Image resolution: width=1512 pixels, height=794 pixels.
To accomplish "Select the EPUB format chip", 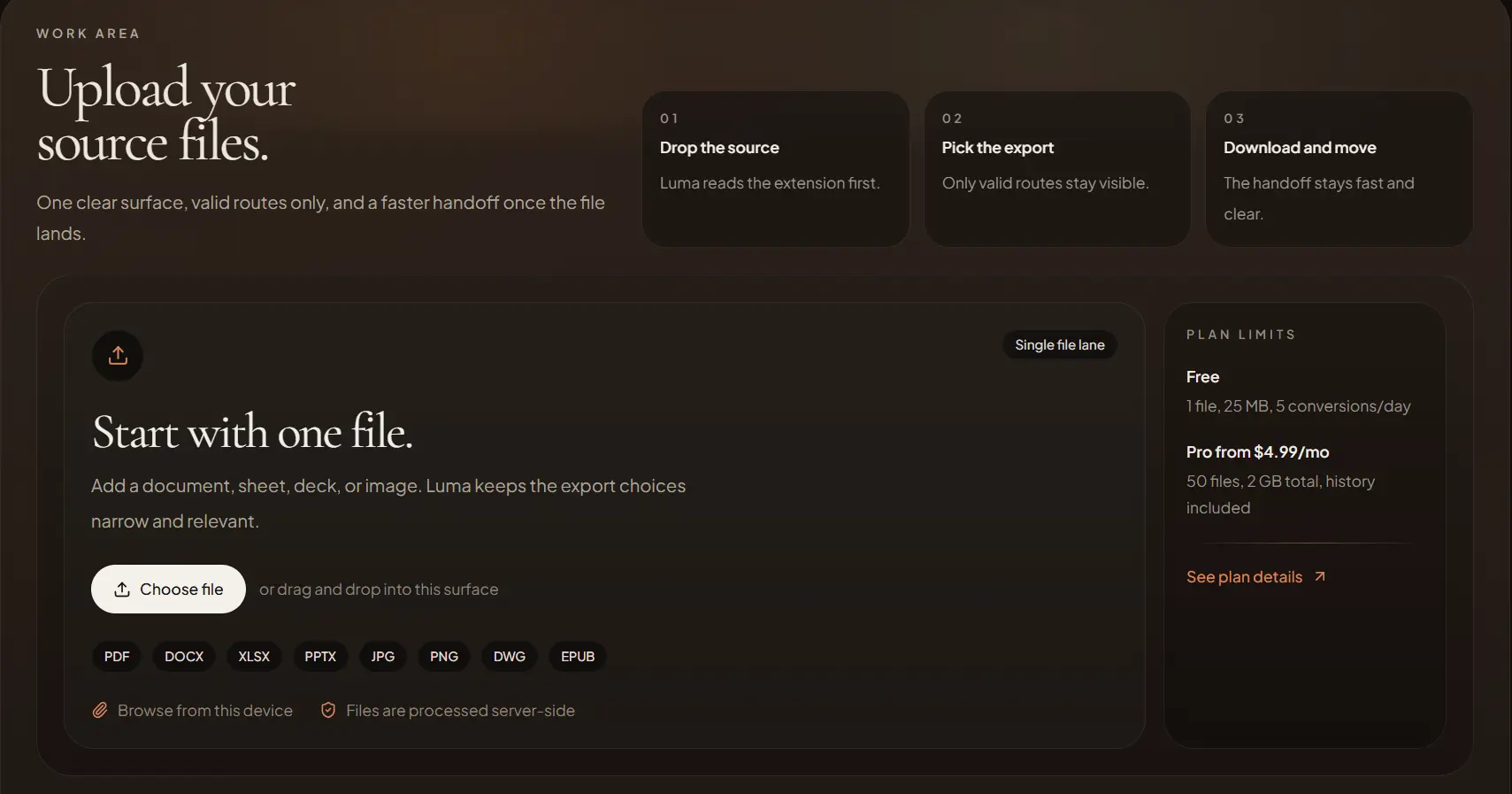I will click(578, 656).
